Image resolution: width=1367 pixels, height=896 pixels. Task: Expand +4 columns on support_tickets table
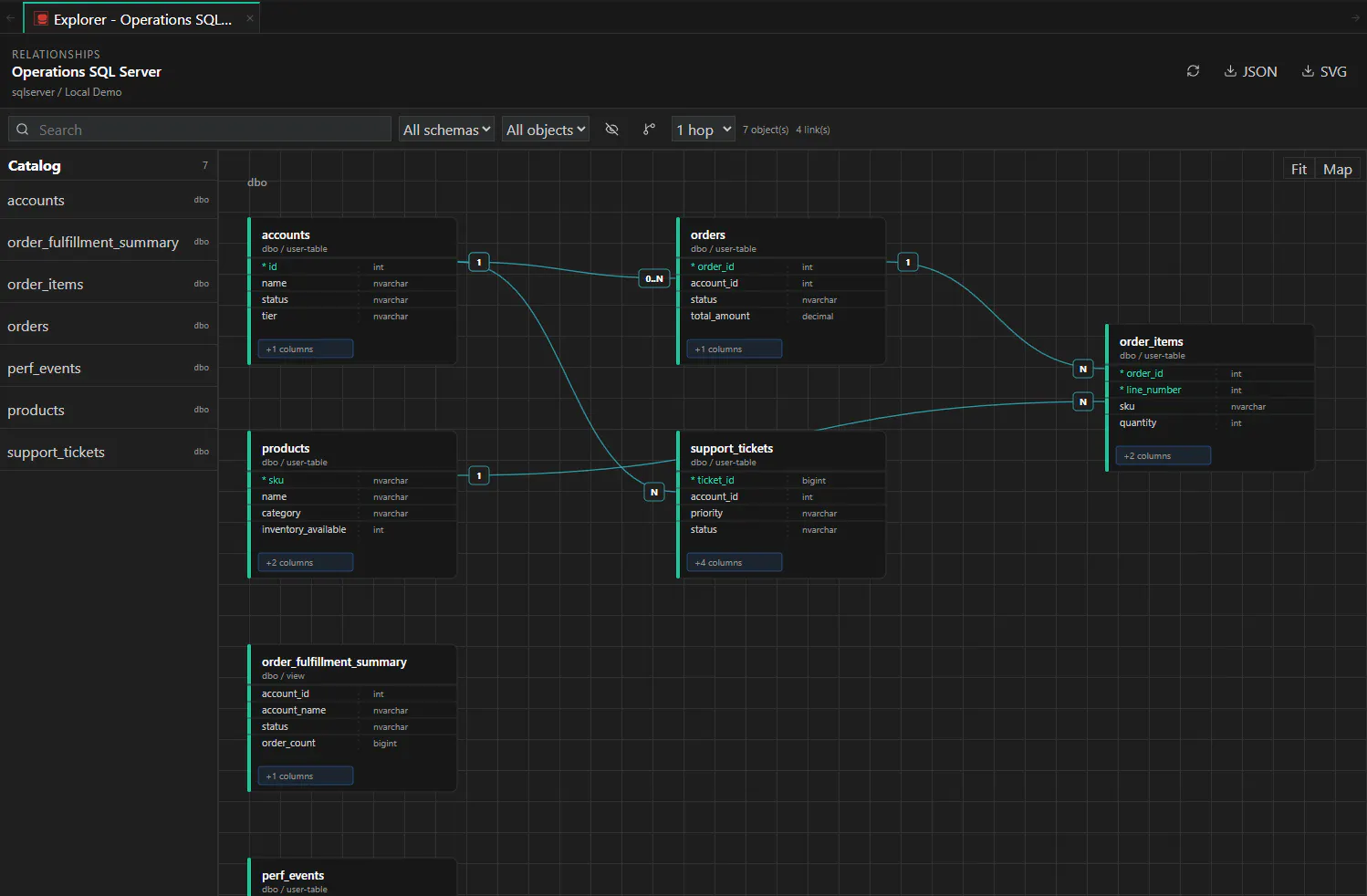735,562
